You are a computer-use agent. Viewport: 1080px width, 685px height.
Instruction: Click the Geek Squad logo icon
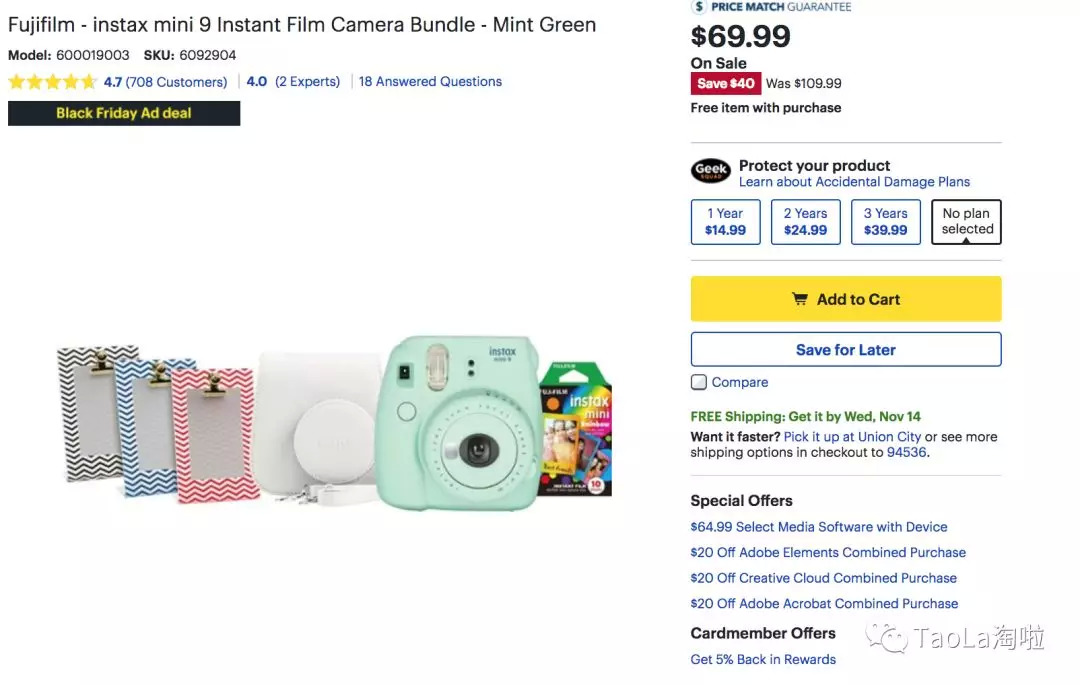coord(711,171)
